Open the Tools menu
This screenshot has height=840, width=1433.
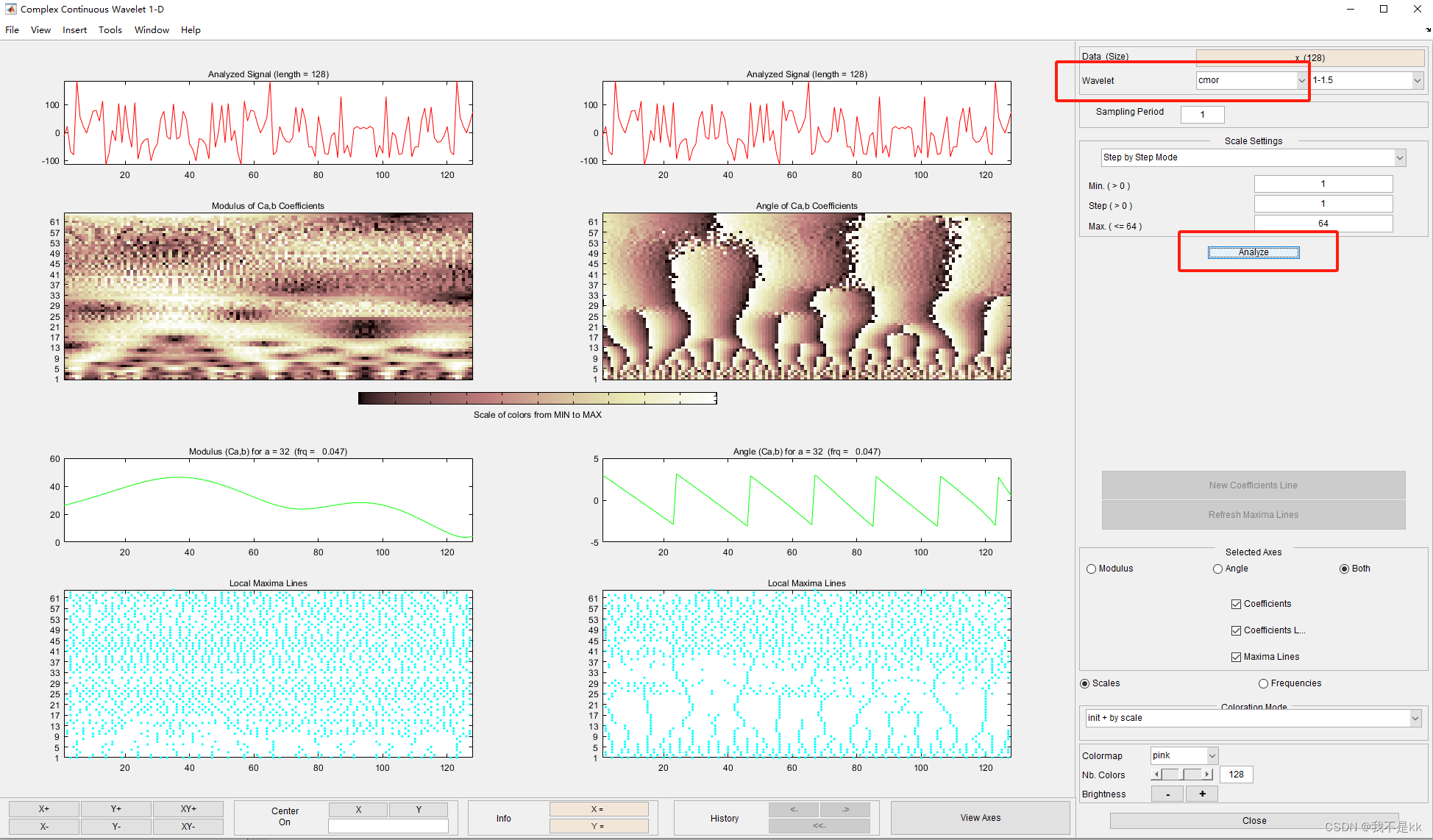point(110,30)
